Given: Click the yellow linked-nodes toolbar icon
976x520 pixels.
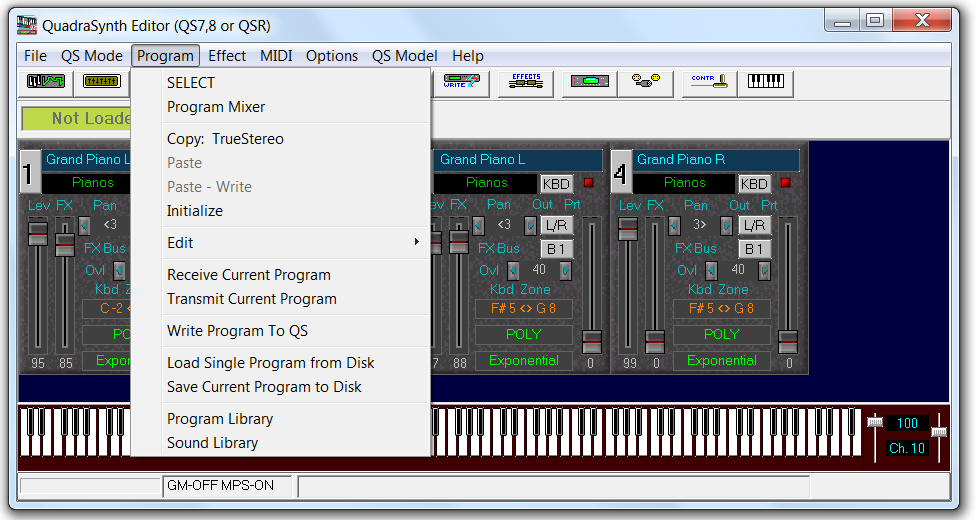Looking at the screenshot, I should click(x=645, y=83).
